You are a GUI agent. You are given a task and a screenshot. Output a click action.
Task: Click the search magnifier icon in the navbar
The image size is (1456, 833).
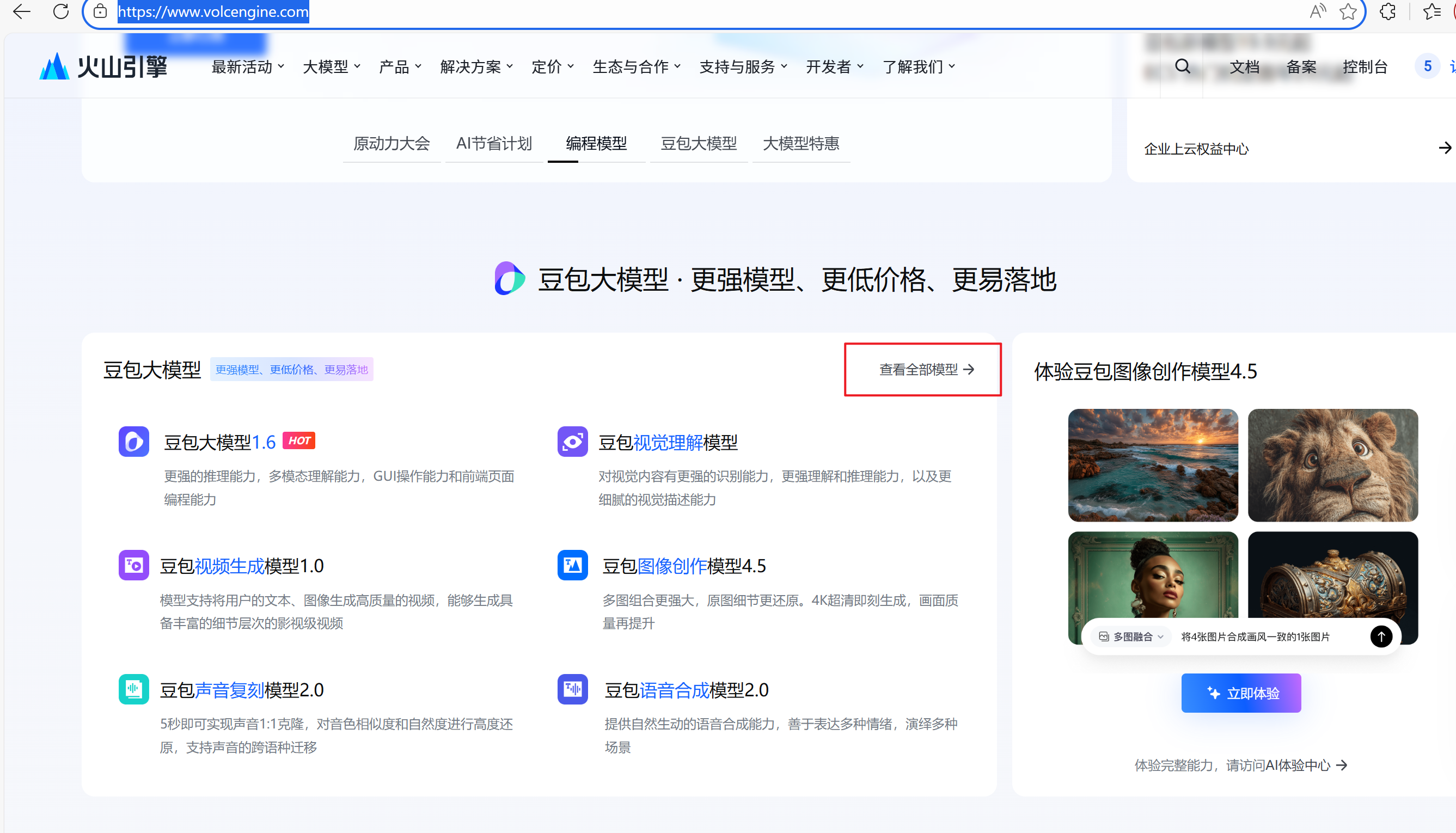pyautogui.click(x=1183, y=67)
